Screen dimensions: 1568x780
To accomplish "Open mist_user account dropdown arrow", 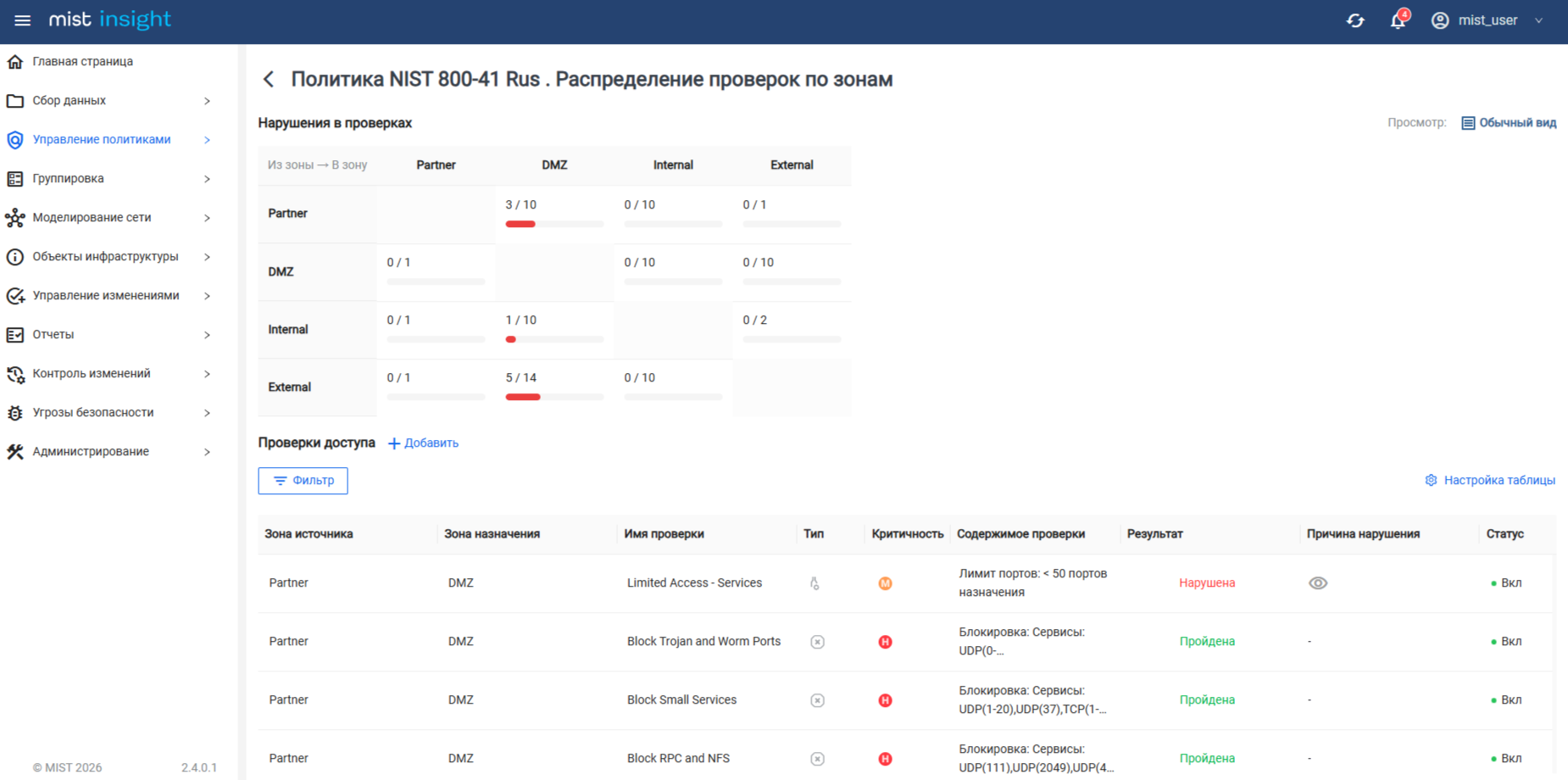I will (1538, 20).
